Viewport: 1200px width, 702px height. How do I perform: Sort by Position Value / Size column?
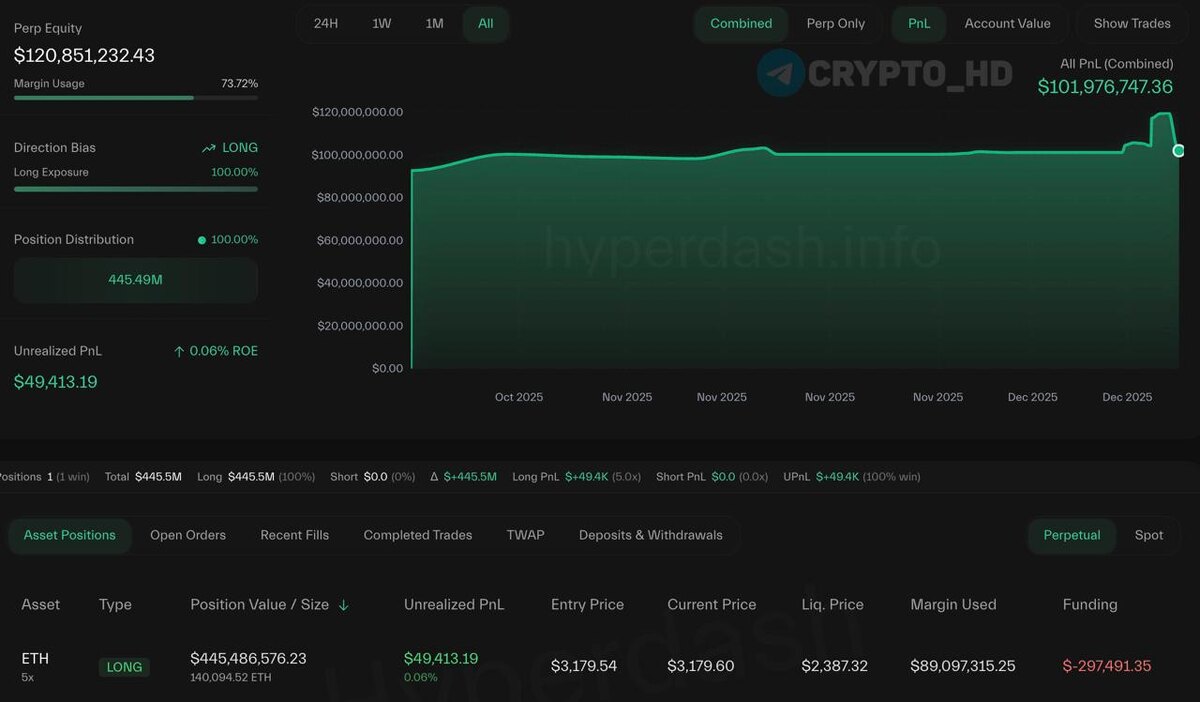(260, 605)
